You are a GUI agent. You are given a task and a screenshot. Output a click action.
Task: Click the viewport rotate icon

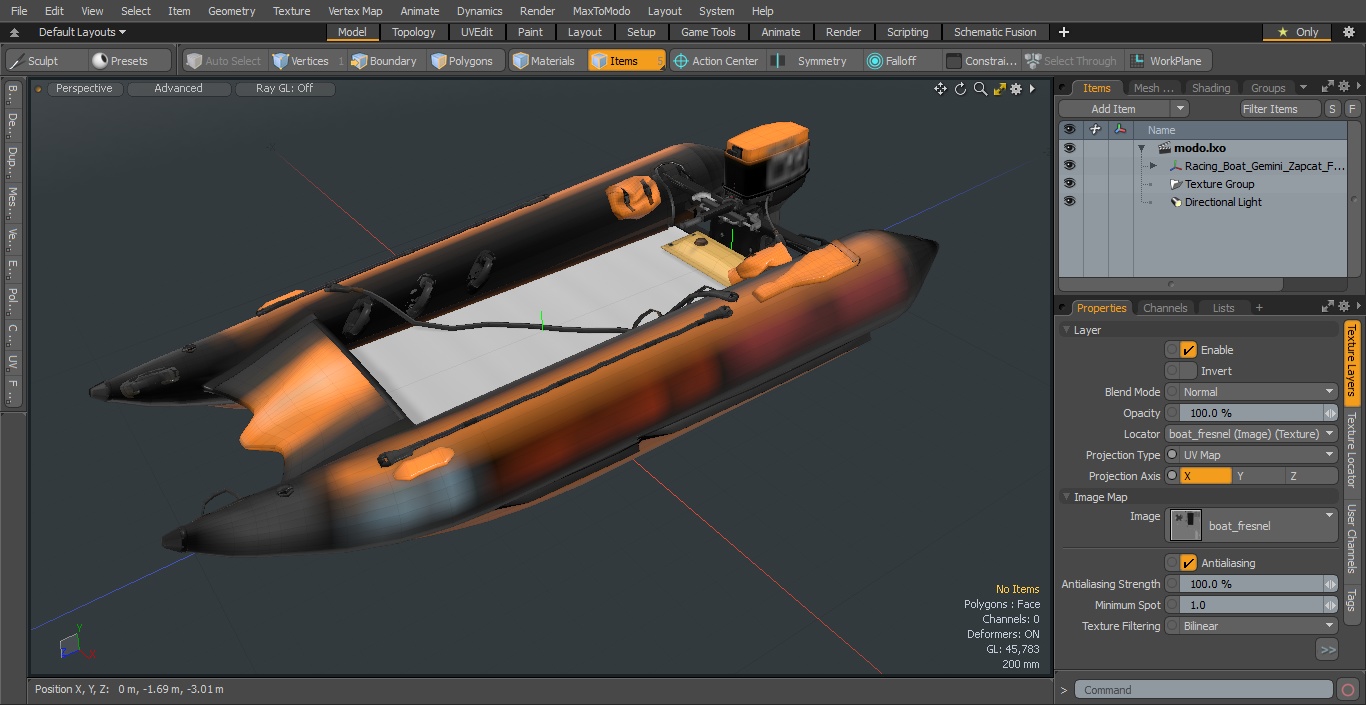(x=960, y=89)
